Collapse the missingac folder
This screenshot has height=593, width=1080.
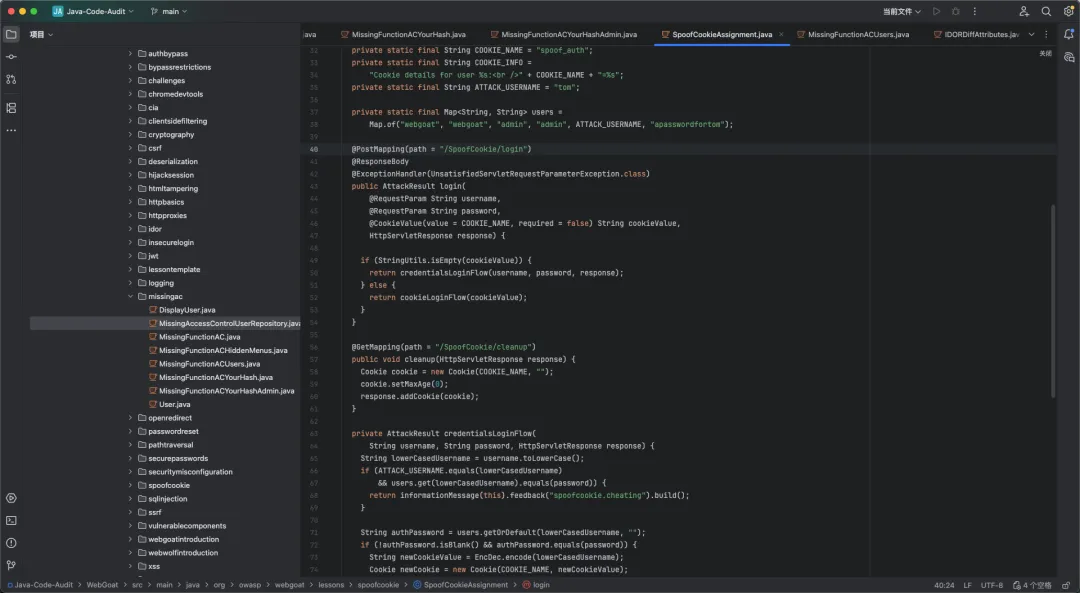click(130, 296)
